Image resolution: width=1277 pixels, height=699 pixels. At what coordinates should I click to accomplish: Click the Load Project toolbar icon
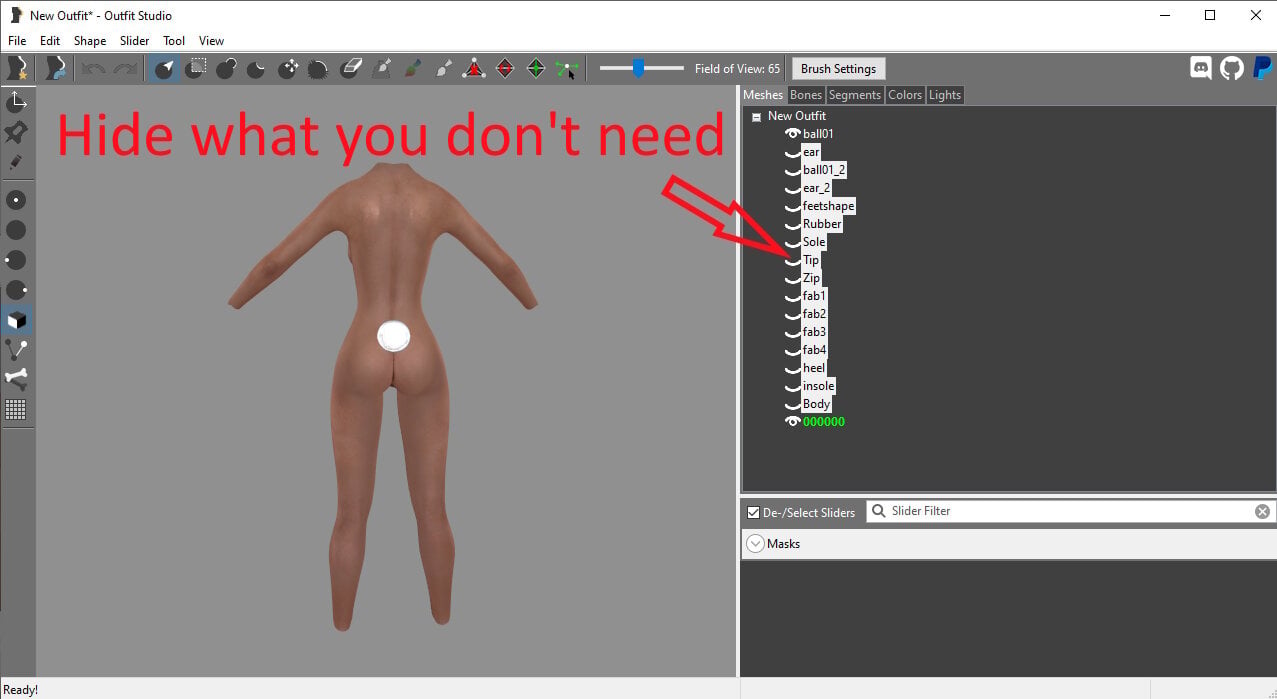56,68
